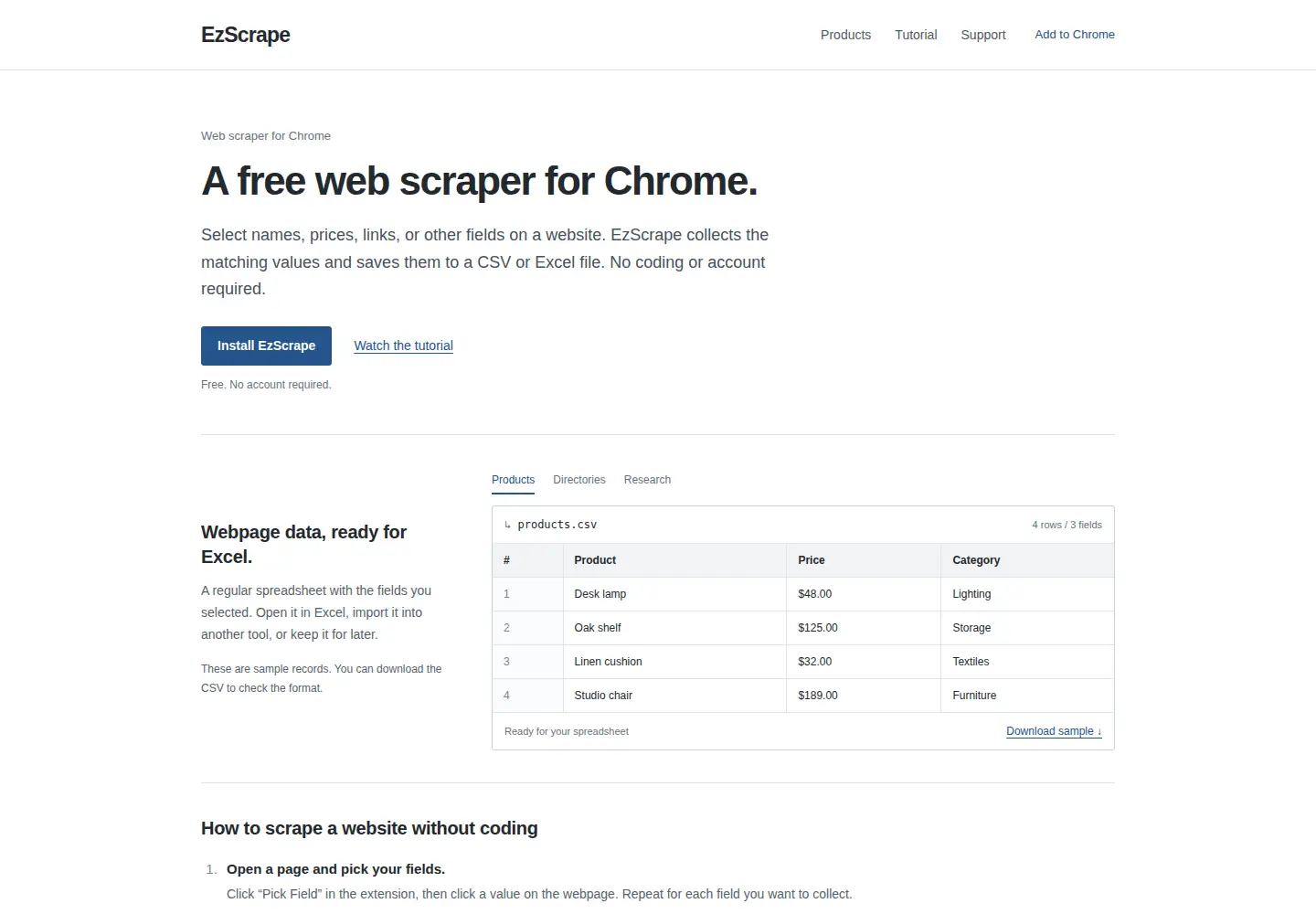Click the EzScrape logo
This screenshot has height=914, width=1316.
point(246,35)
